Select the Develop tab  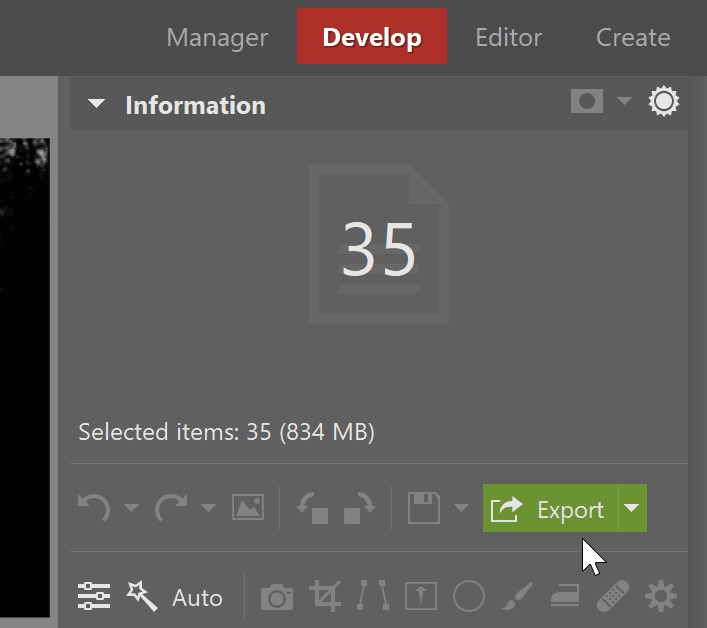click(372, 36)
